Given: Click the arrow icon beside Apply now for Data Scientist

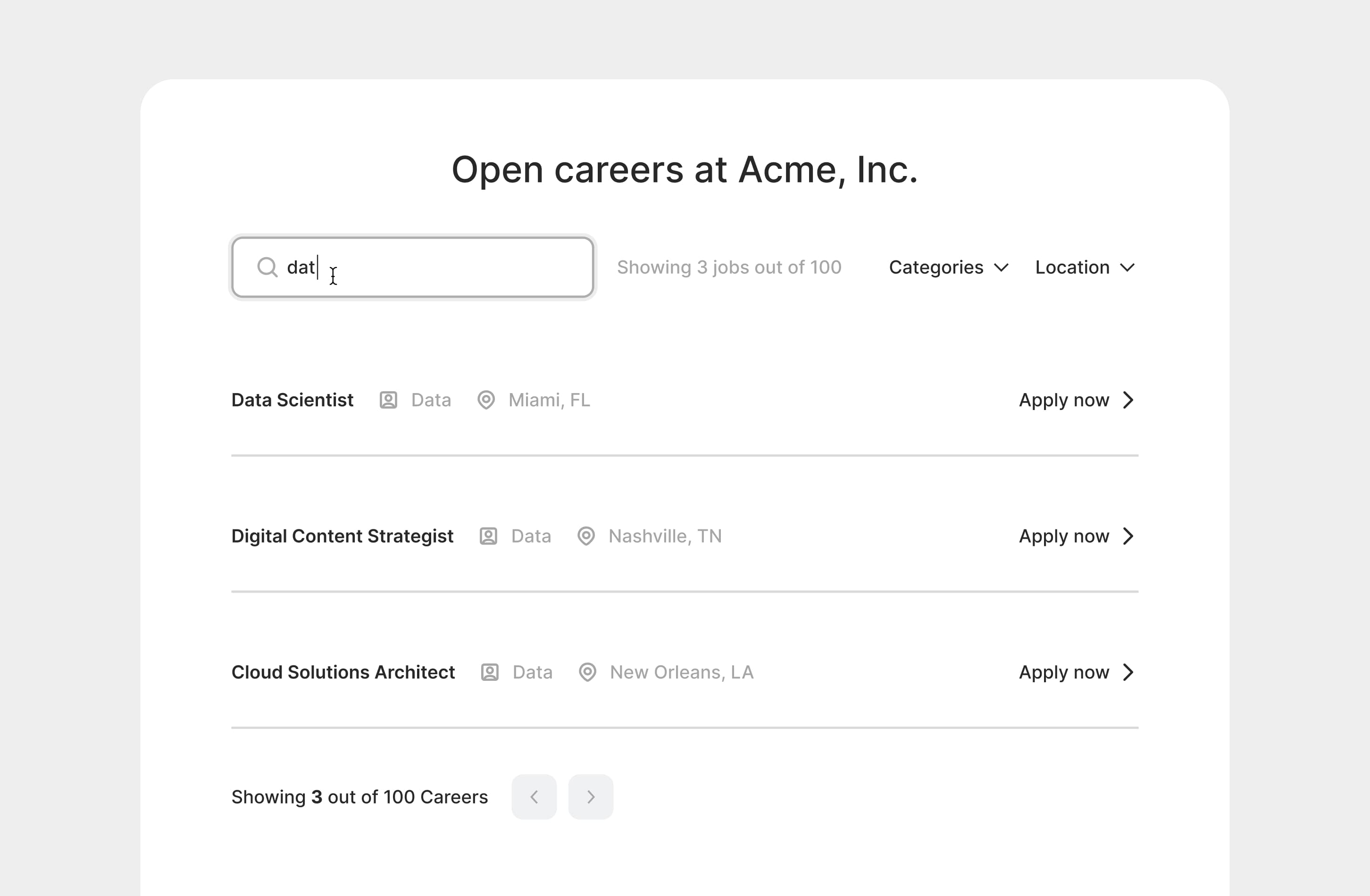Looking at the screenshot, I should tap(1128, 400).
